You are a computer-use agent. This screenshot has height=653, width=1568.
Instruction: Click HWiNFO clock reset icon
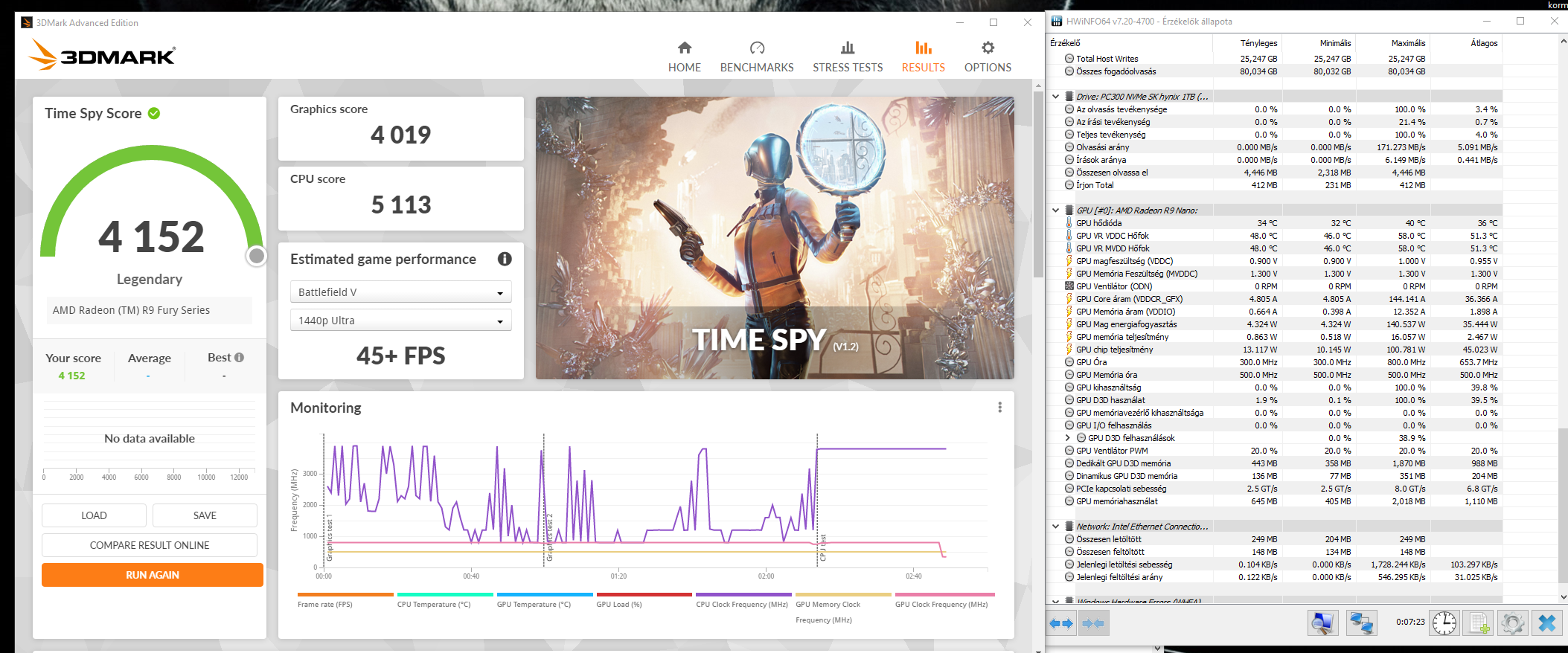click(1444, 623)
